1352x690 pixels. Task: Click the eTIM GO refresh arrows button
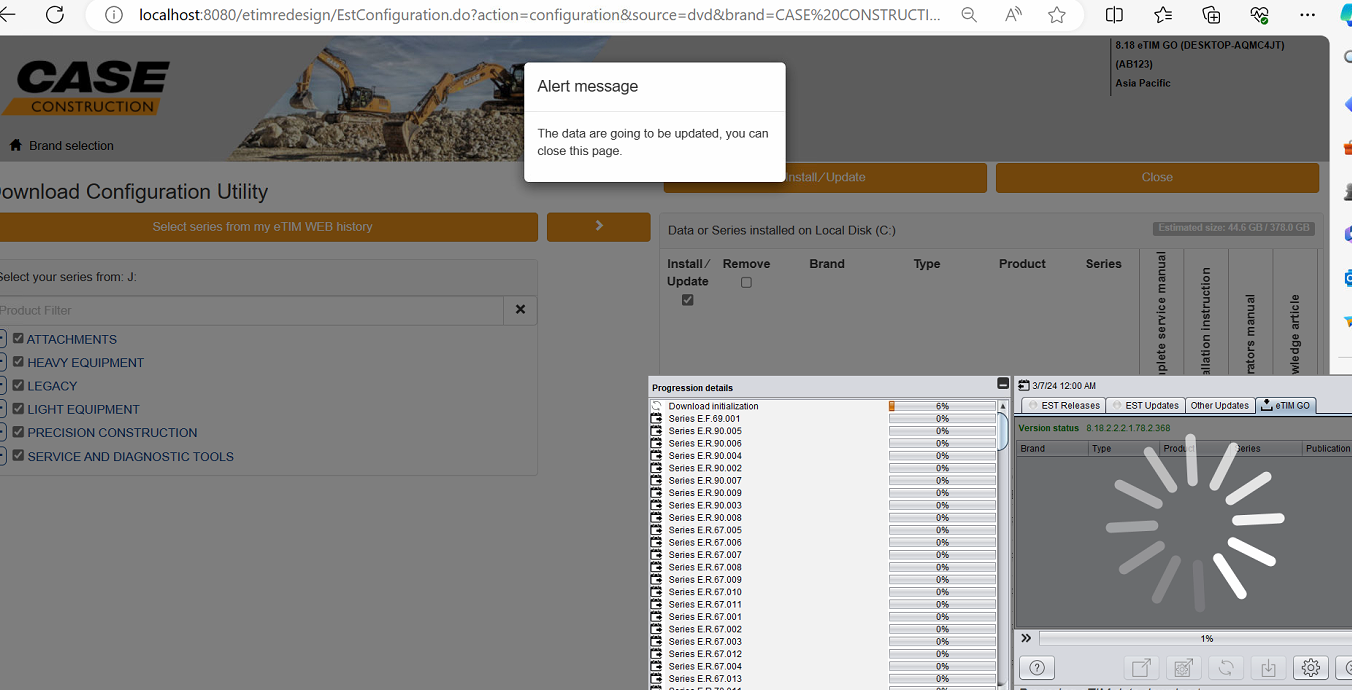click(1225, 668)
